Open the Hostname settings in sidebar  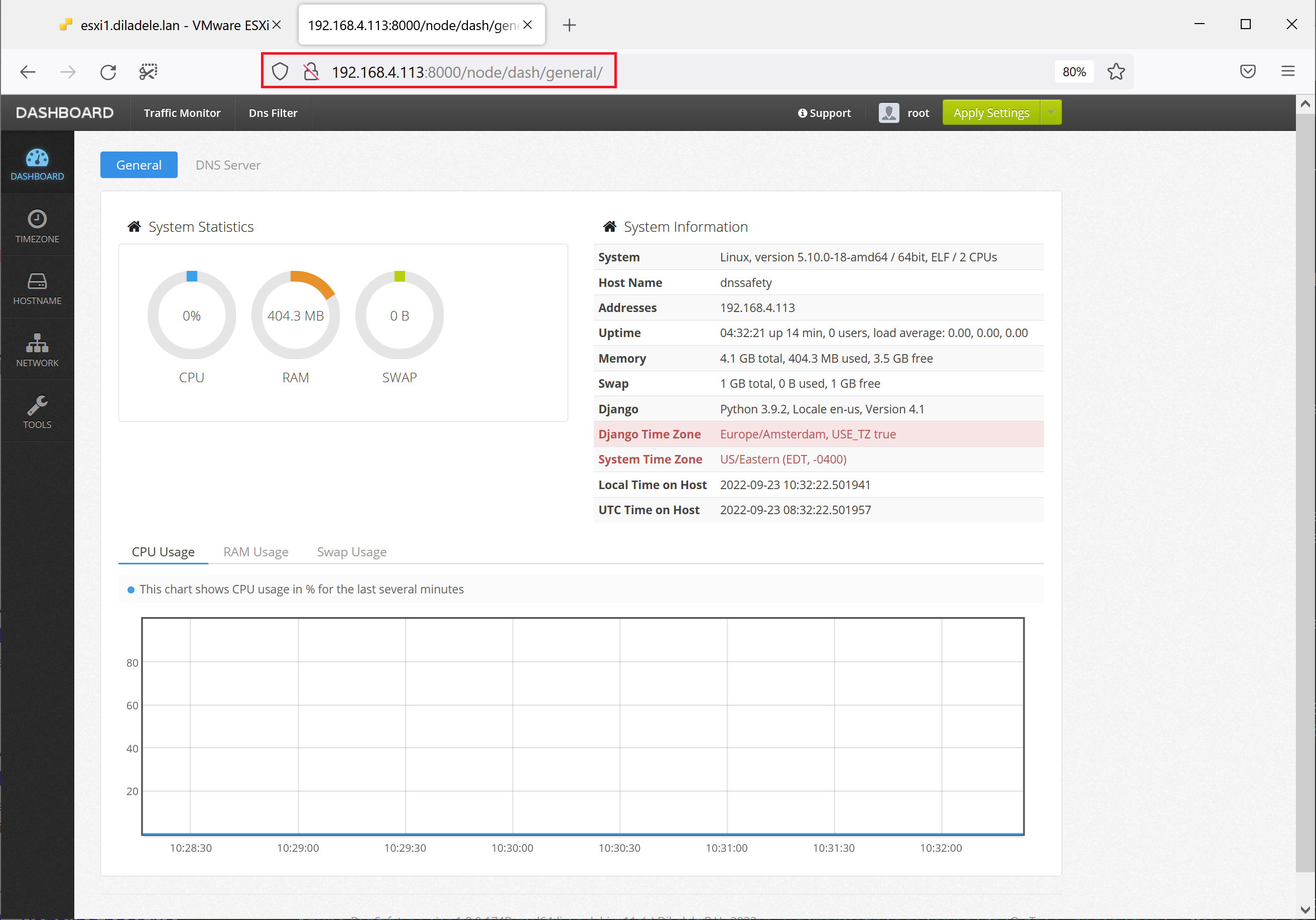tap(37, 288)
